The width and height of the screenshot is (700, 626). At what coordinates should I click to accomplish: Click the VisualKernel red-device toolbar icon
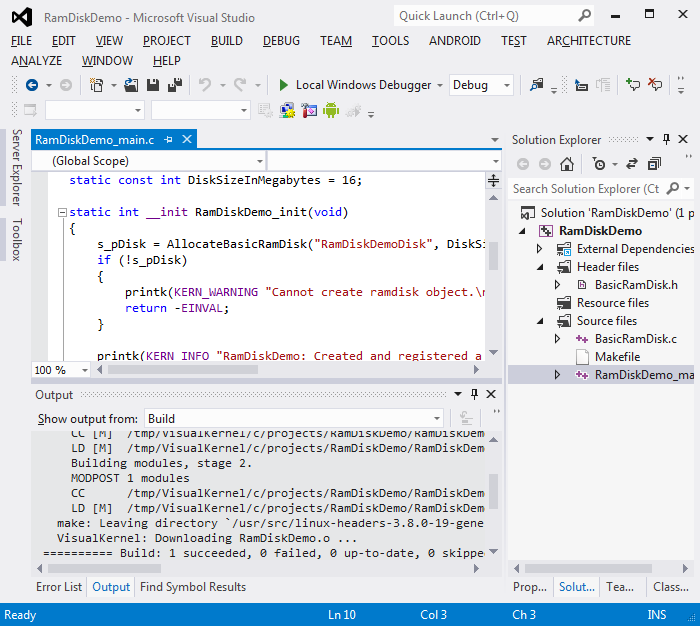(x=309, y=110)
